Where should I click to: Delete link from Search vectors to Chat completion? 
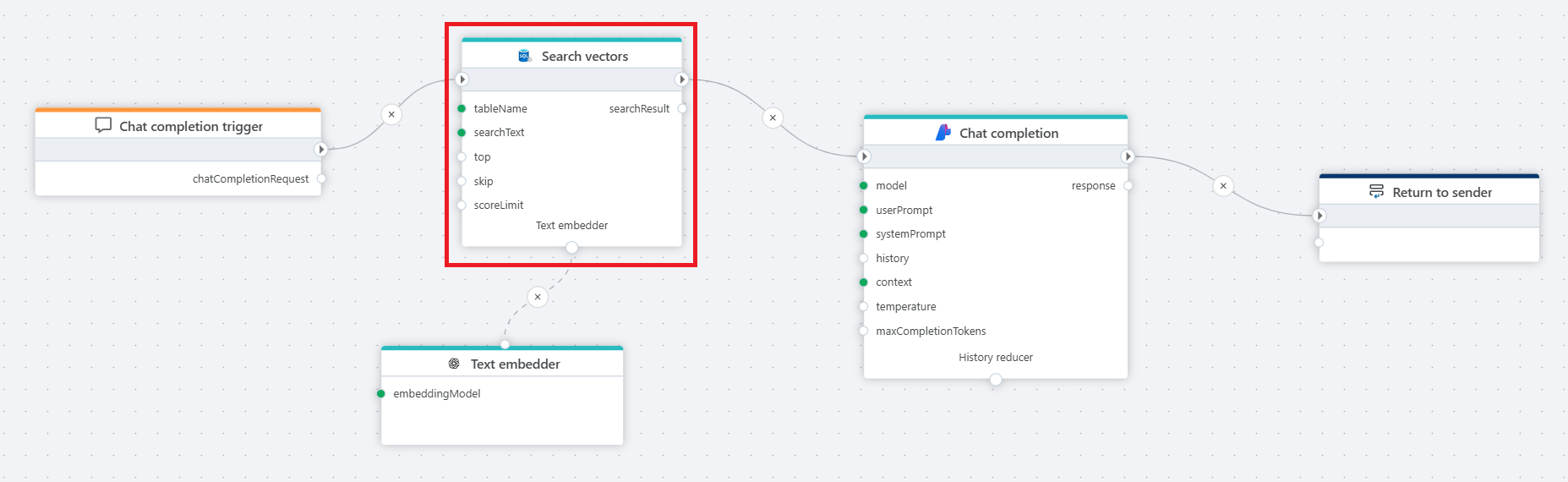click(x=773, y=118)
